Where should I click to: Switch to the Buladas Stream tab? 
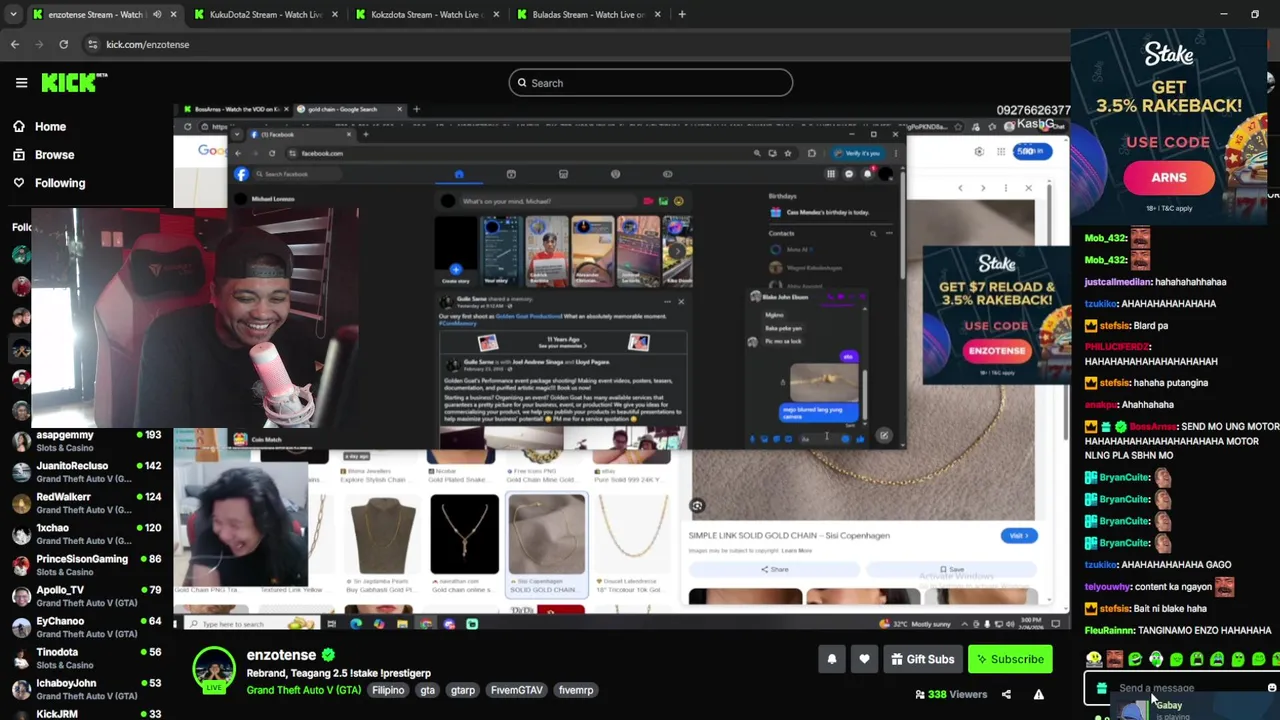589,15
